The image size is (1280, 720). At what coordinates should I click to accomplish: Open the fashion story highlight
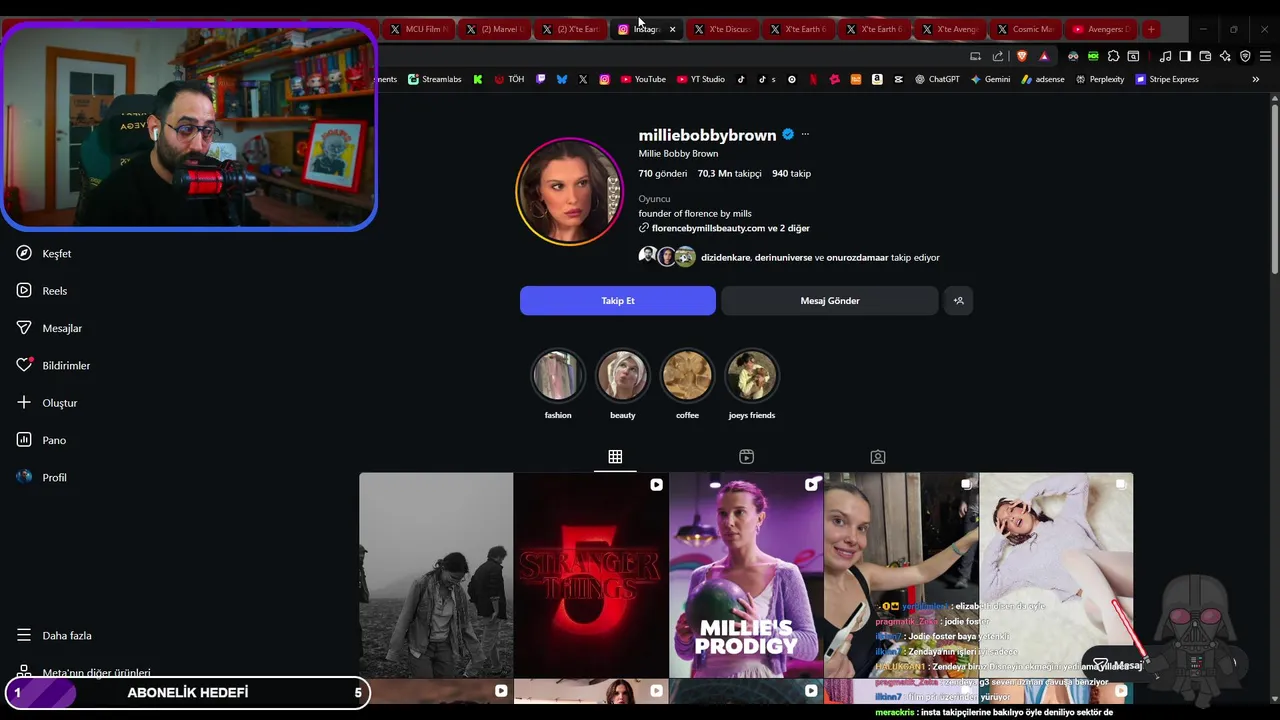(558, 375)
